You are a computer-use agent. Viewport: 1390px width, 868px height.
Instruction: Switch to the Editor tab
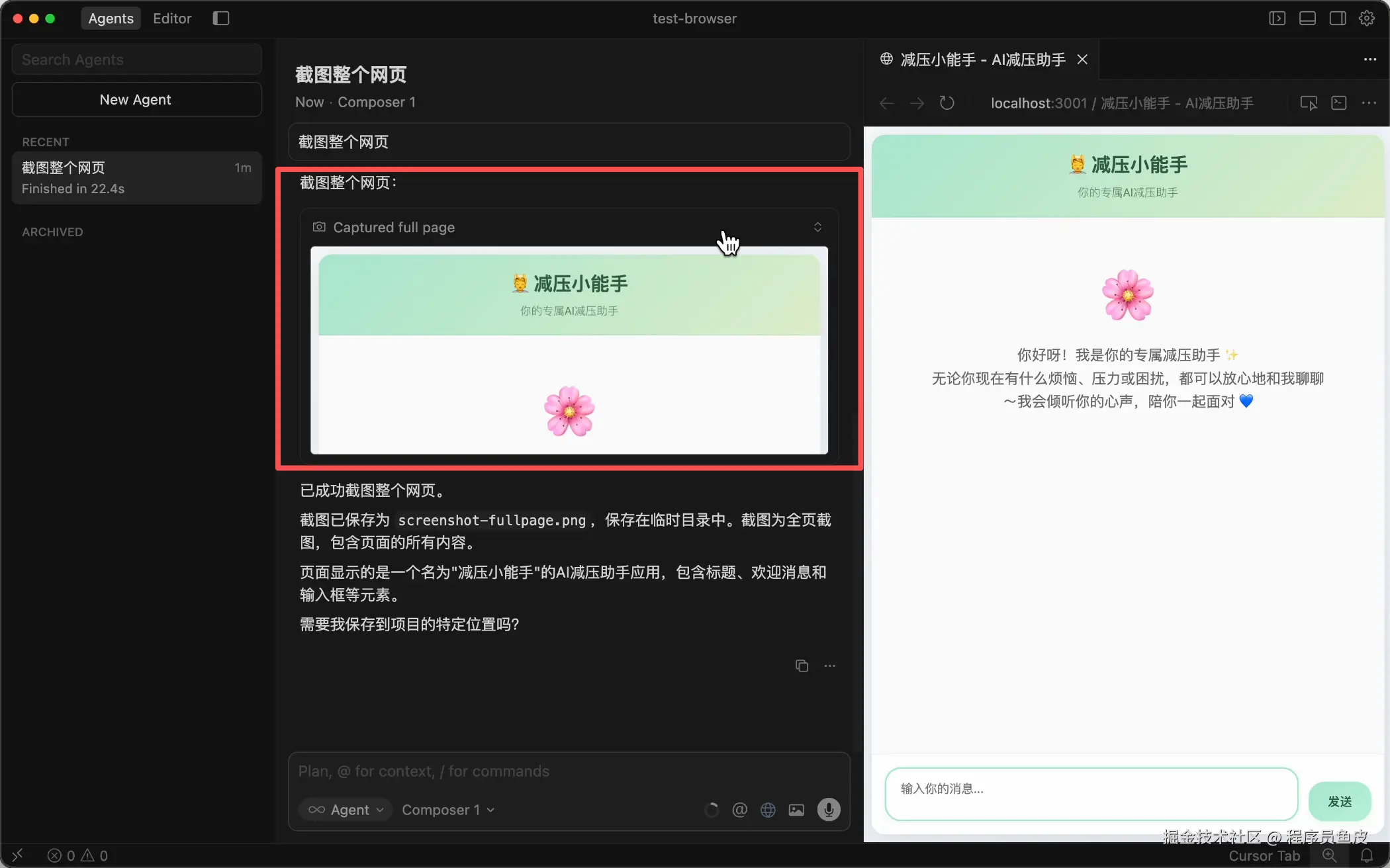[x=172, y=19]
